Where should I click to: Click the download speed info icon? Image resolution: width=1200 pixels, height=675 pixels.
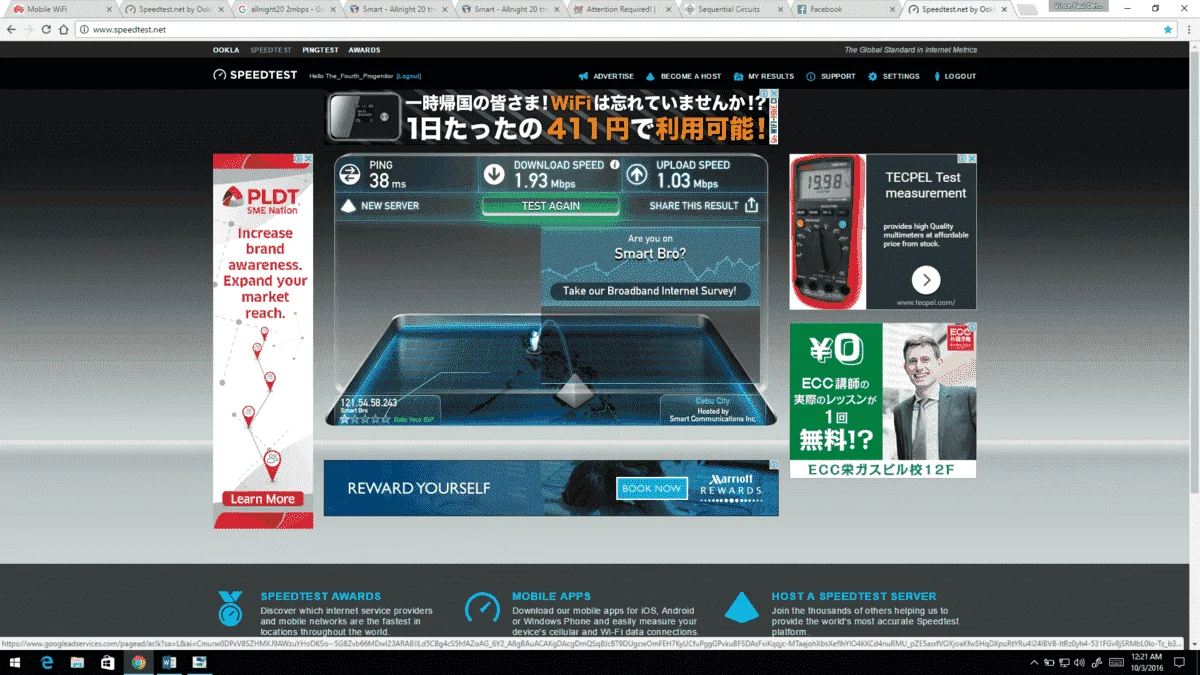[x=614, y=165]
